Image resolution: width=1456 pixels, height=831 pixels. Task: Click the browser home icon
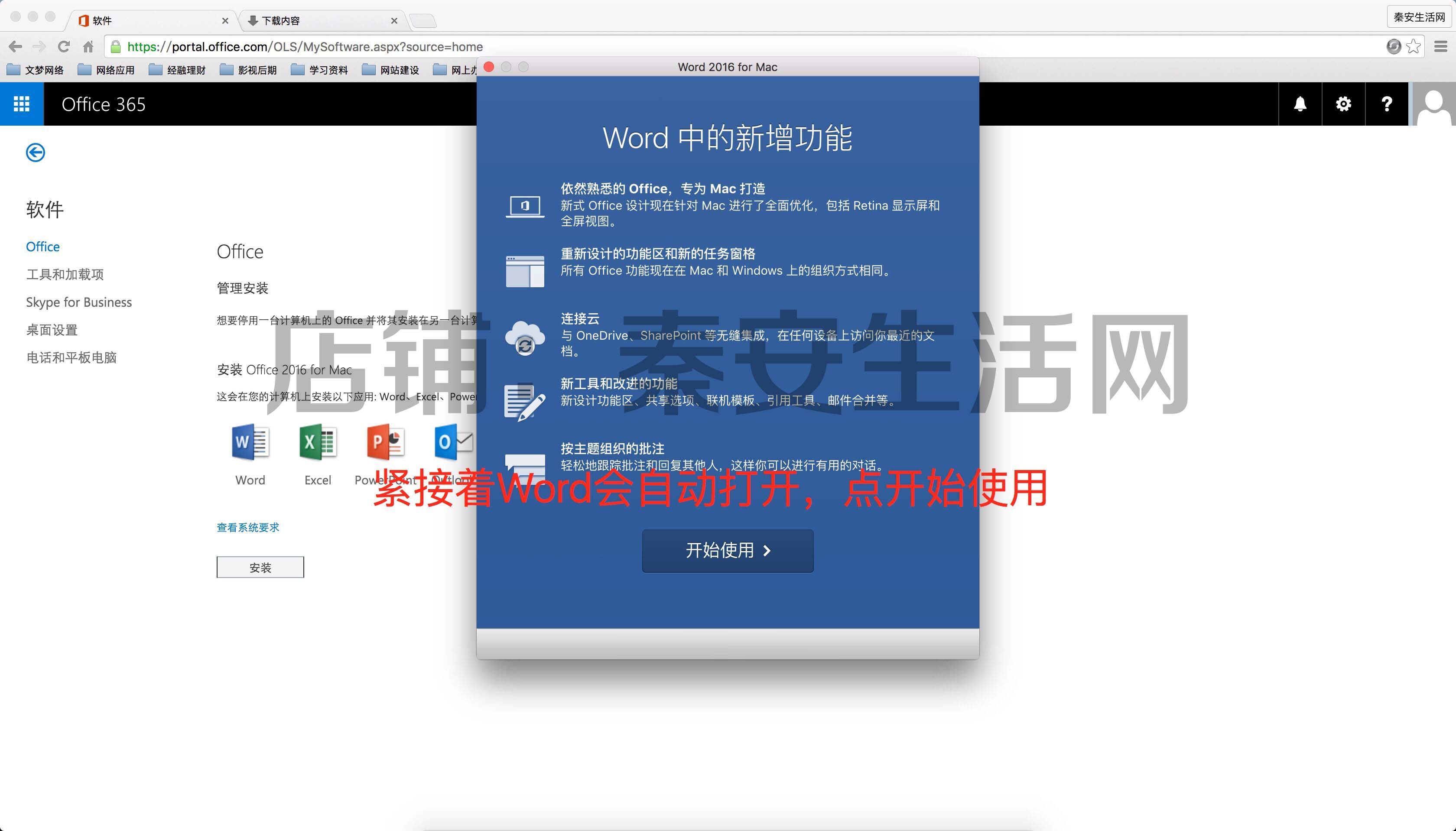coord(88,47)
